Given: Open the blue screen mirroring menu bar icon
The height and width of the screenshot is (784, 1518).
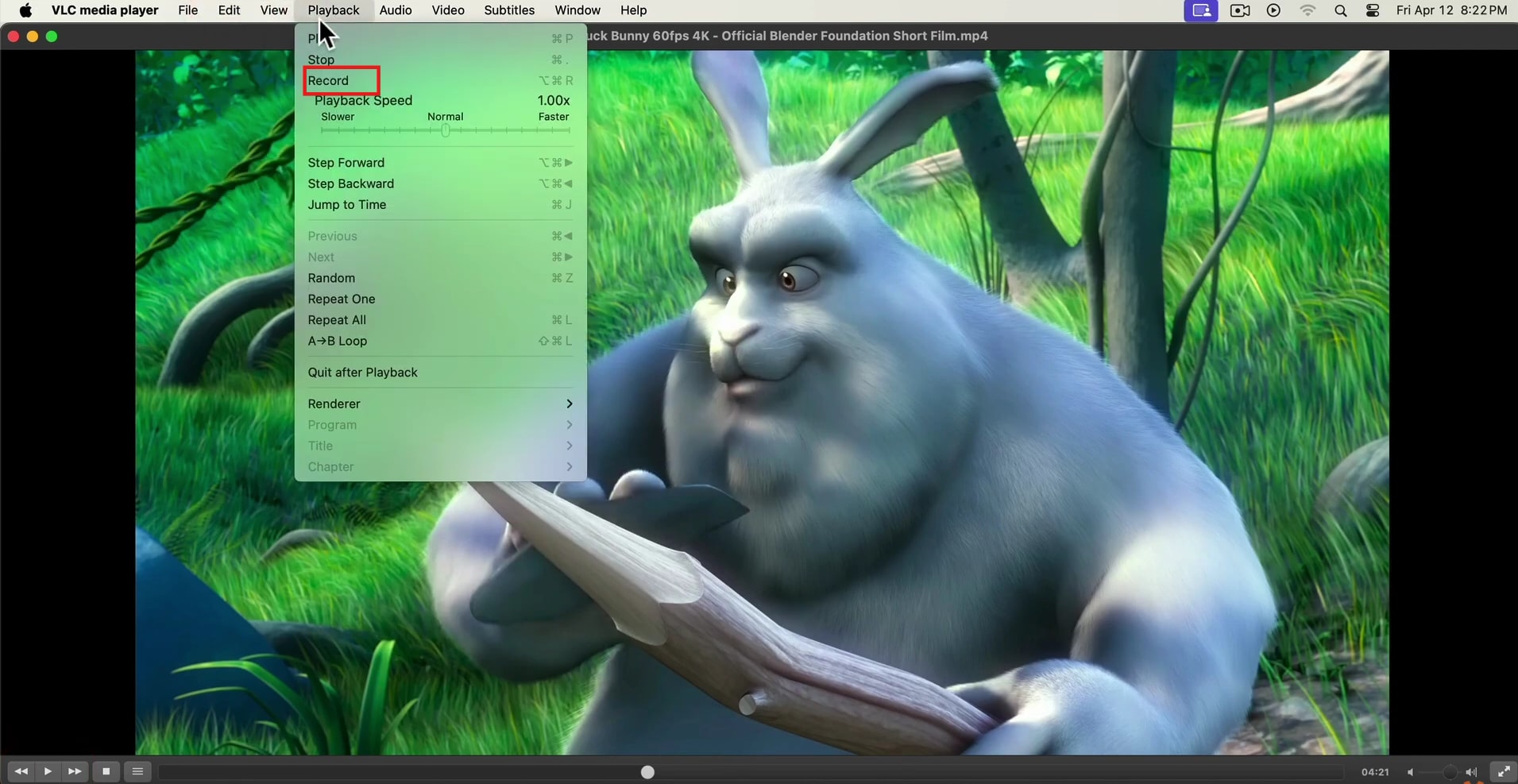Looking at the screenshot, I should (x=1201, y=11).
